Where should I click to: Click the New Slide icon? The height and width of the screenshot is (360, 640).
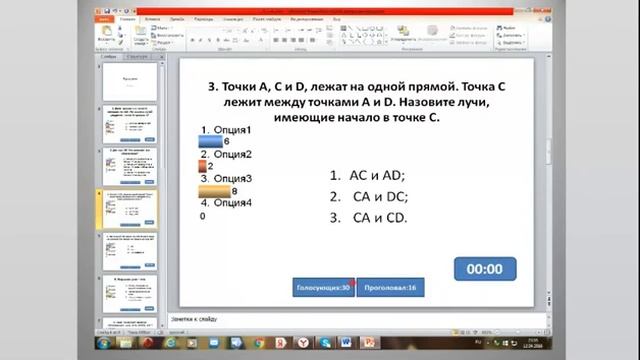coord(140,31)
